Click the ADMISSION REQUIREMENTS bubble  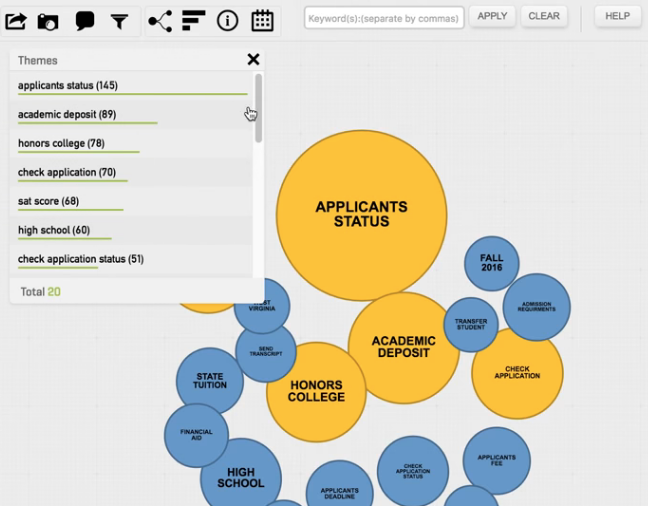(536, 307)
